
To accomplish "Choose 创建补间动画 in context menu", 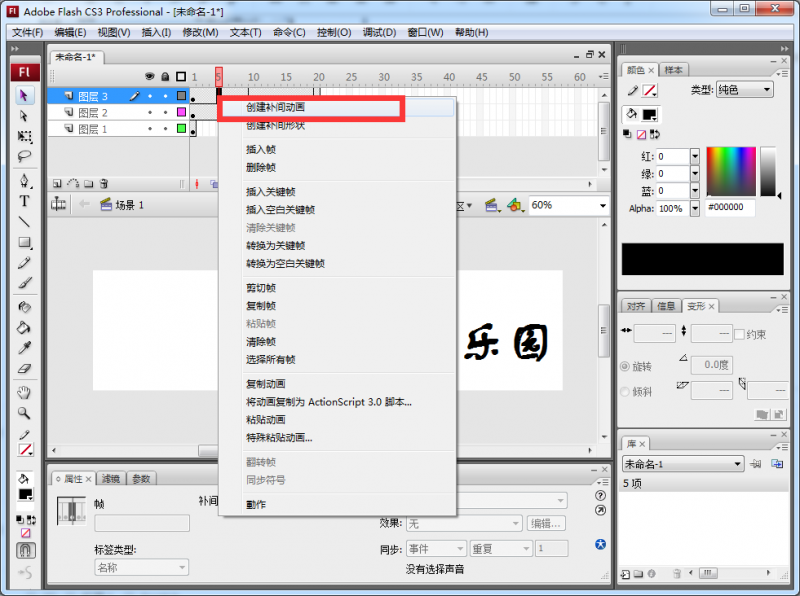I will coord(336,107).
